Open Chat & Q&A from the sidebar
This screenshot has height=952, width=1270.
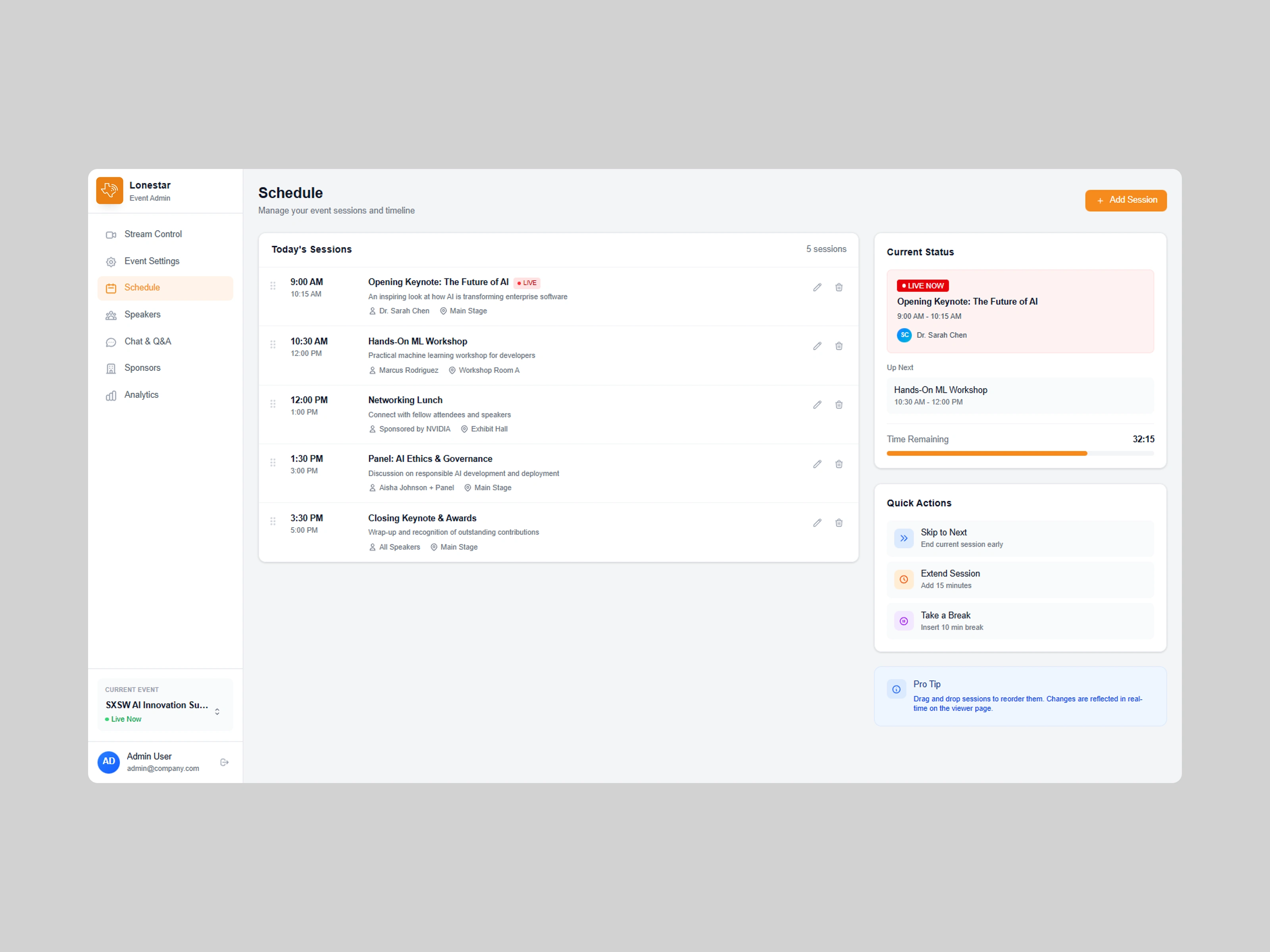148,342
